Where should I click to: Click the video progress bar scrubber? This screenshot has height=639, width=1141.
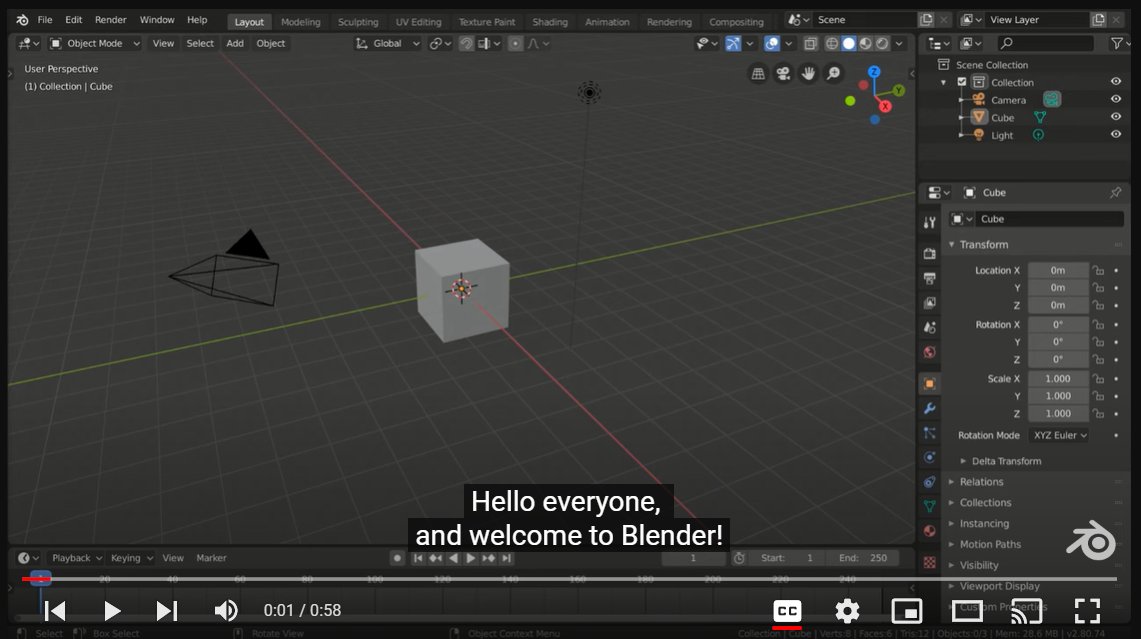(40, 579)
